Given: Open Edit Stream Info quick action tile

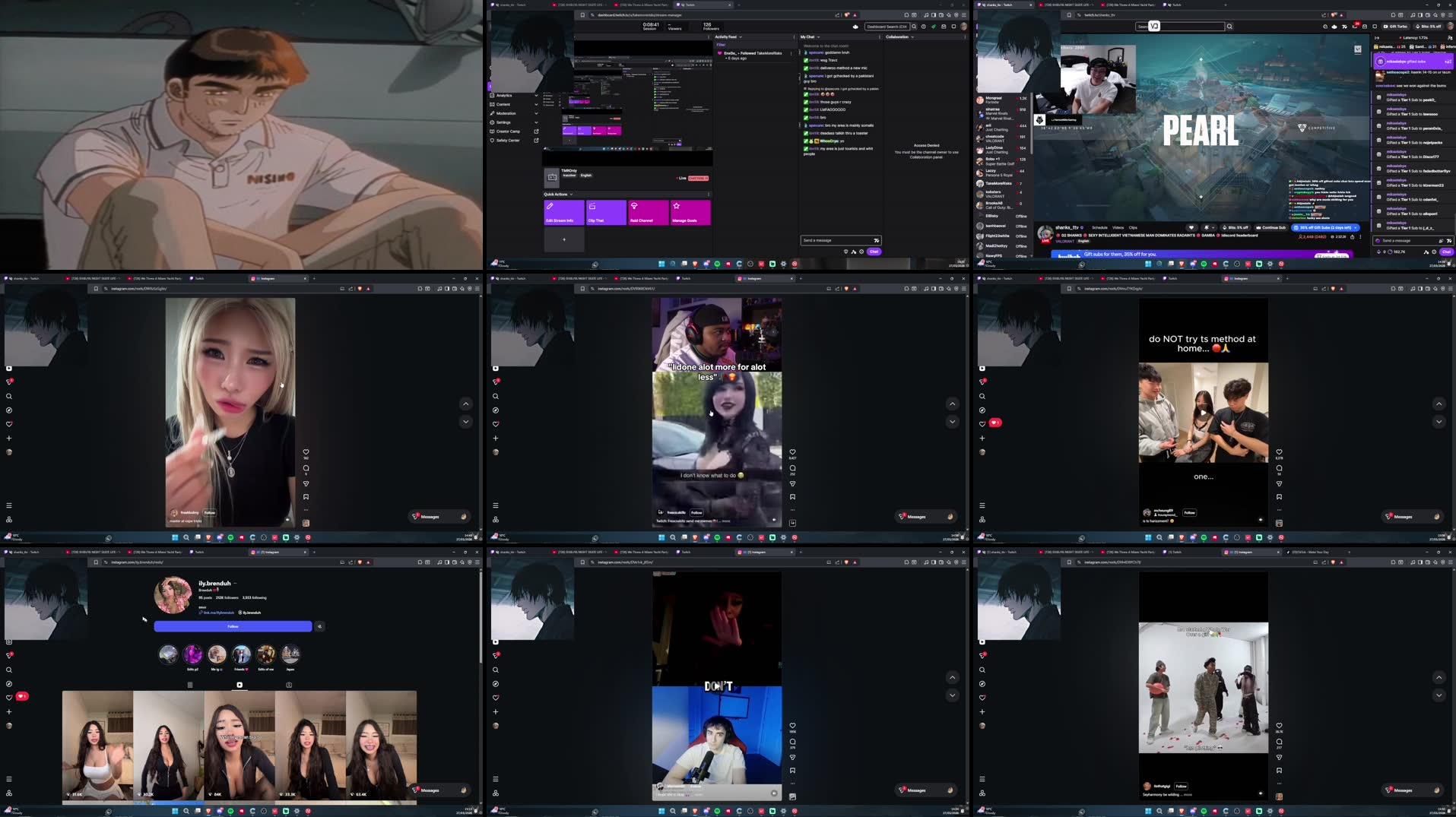Looking at the screenshot, I should pyautogui.click(x=563, y=213).
